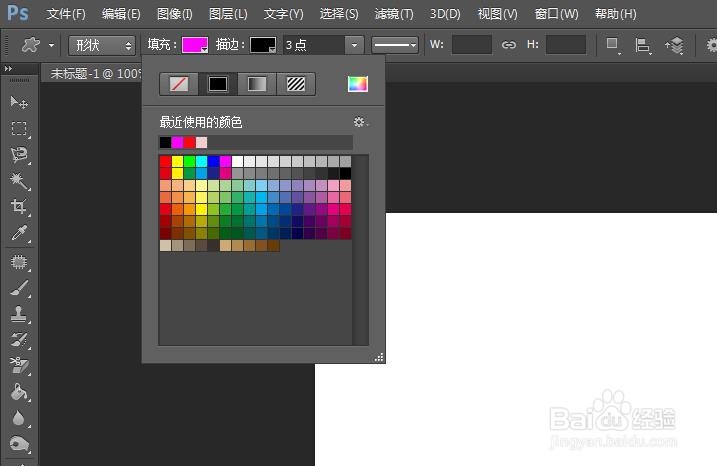Open the 填充 fill color dropdown

[x=195, y=45]
